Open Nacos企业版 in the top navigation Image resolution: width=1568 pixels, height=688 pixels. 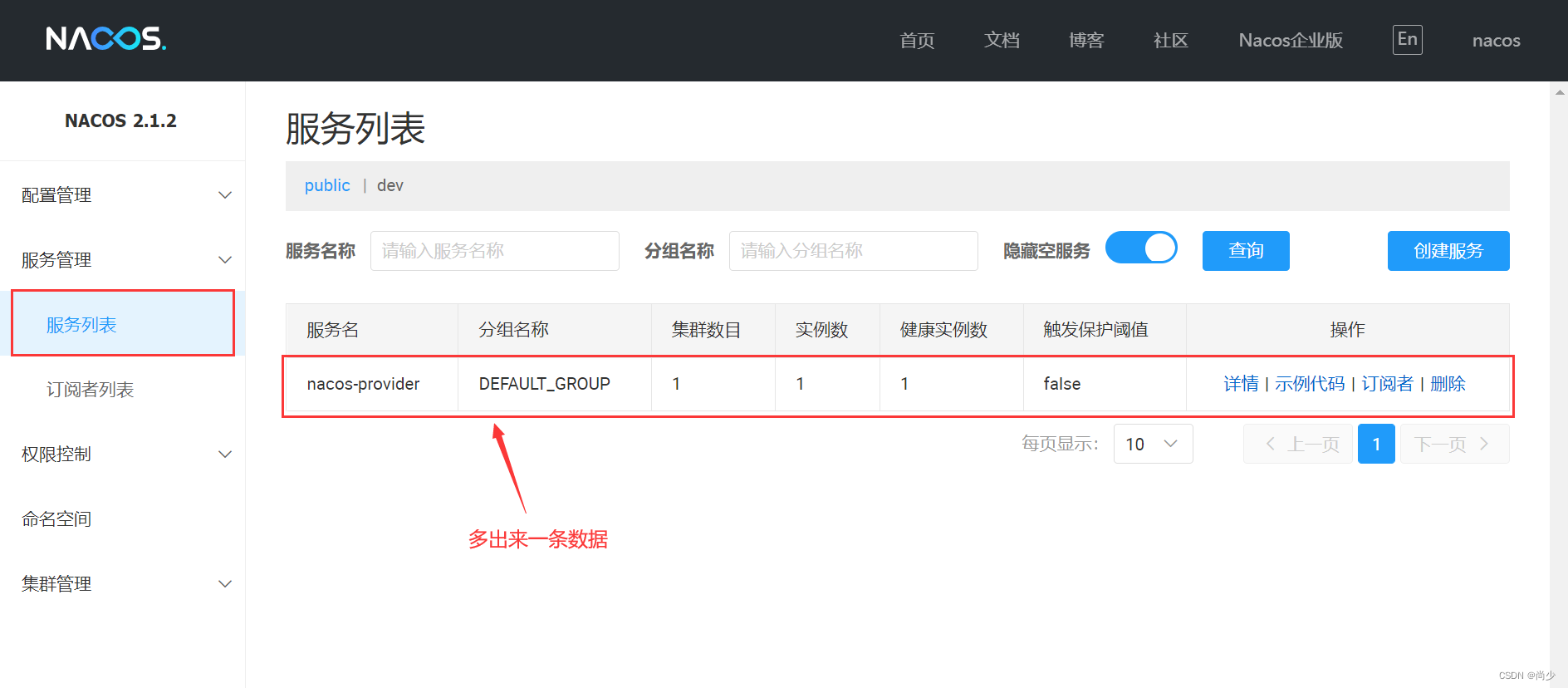point(1291,41)
